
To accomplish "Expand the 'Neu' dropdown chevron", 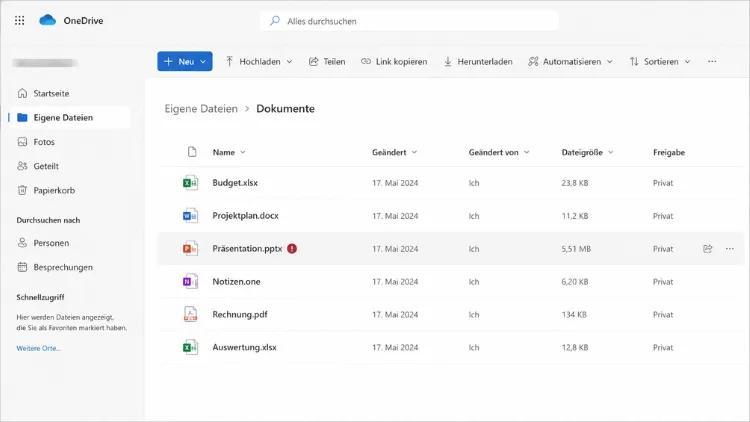I will coord(203,62).
